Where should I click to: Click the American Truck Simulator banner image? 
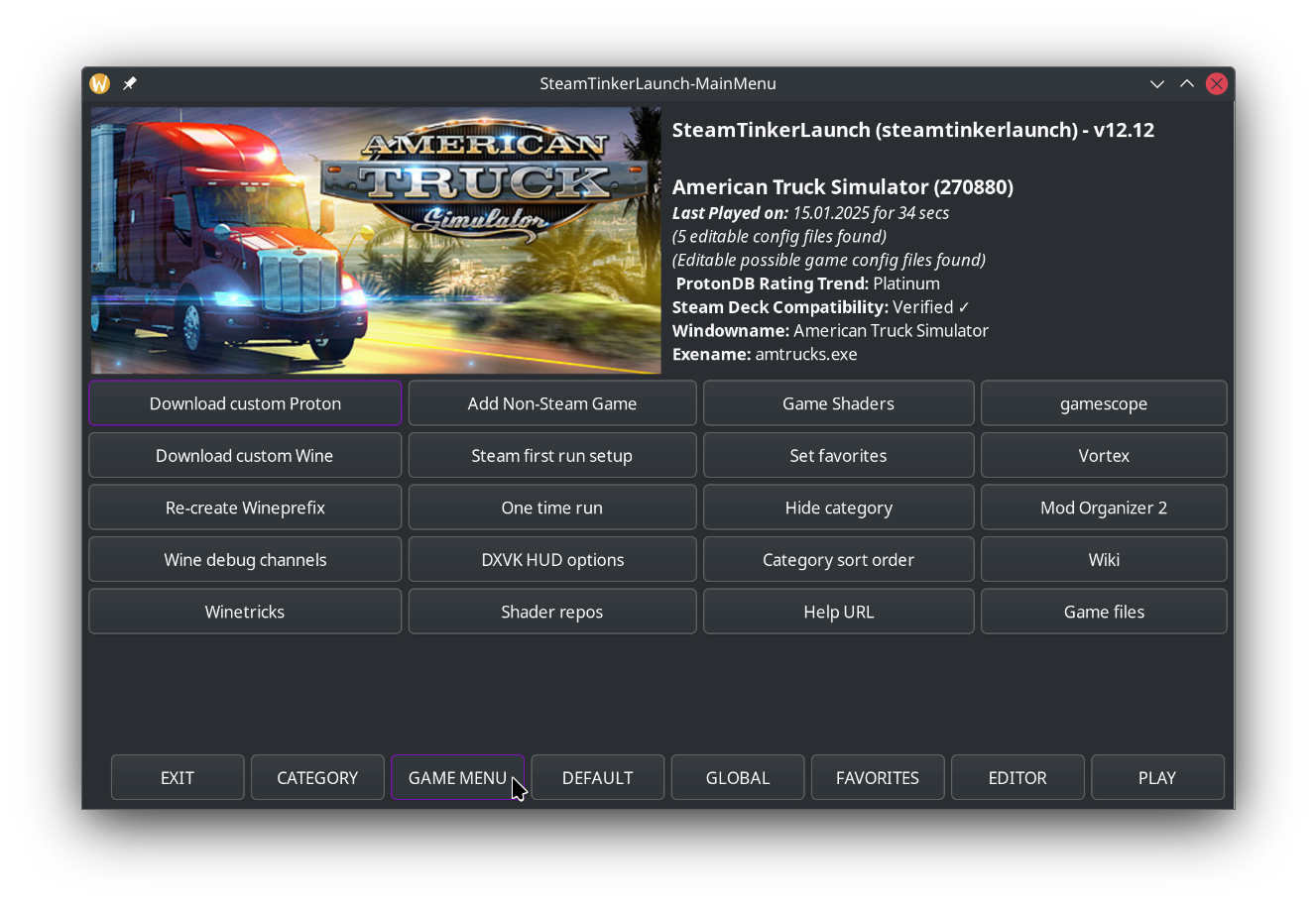tap(376, 241)
